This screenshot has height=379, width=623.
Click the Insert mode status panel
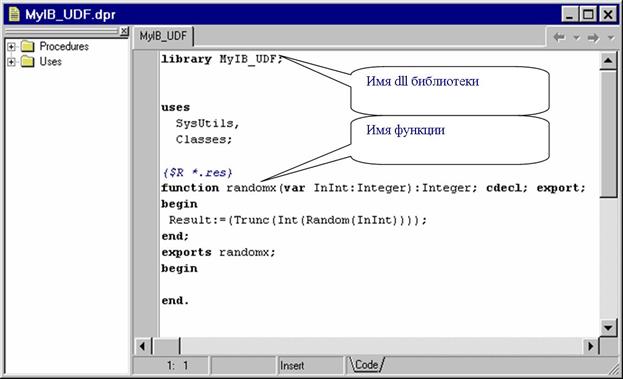(310, 365)
